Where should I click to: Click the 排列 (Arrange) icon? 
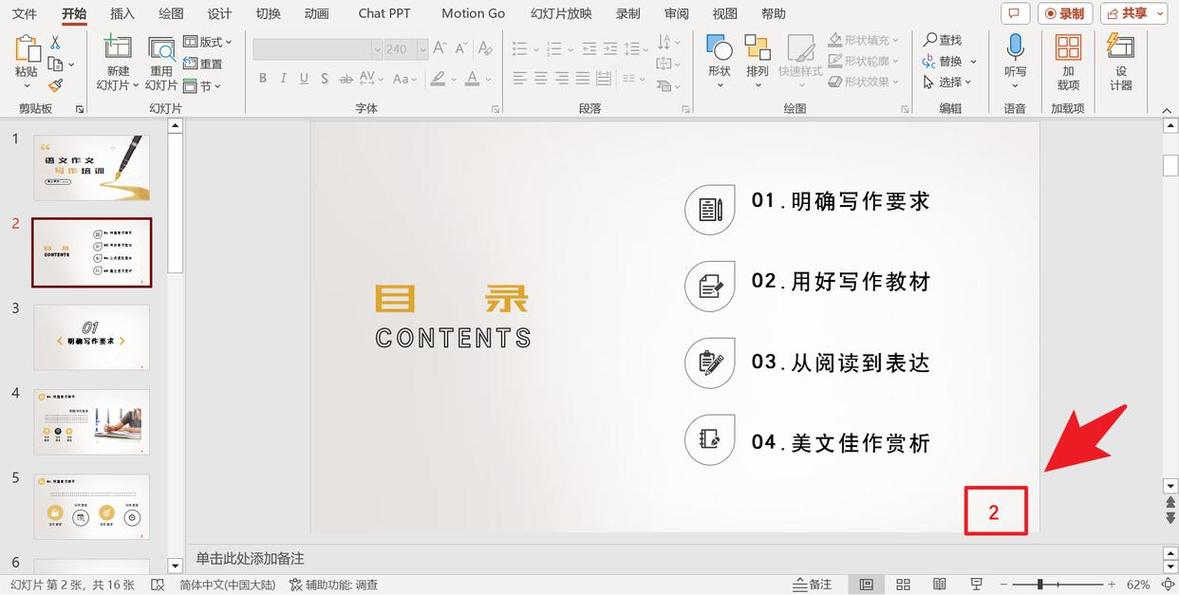tap(757, 55)
